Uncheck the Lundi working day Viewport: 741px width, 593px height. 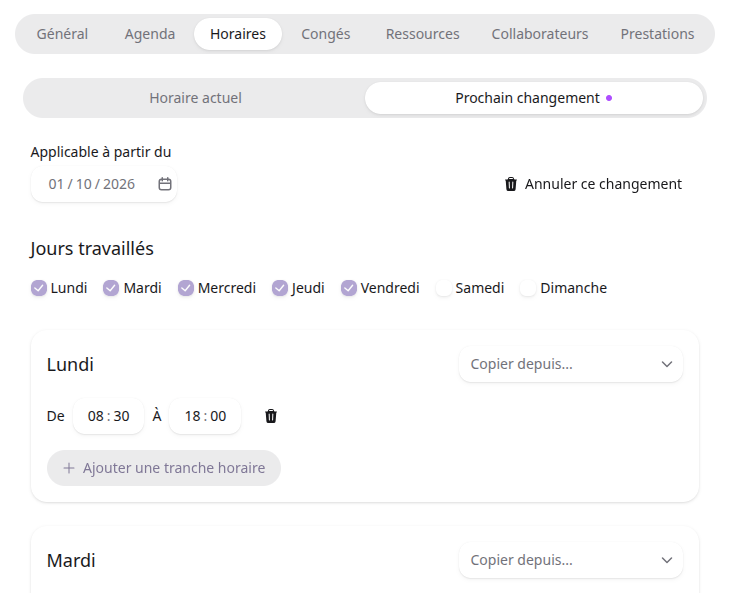pos(39,288)
